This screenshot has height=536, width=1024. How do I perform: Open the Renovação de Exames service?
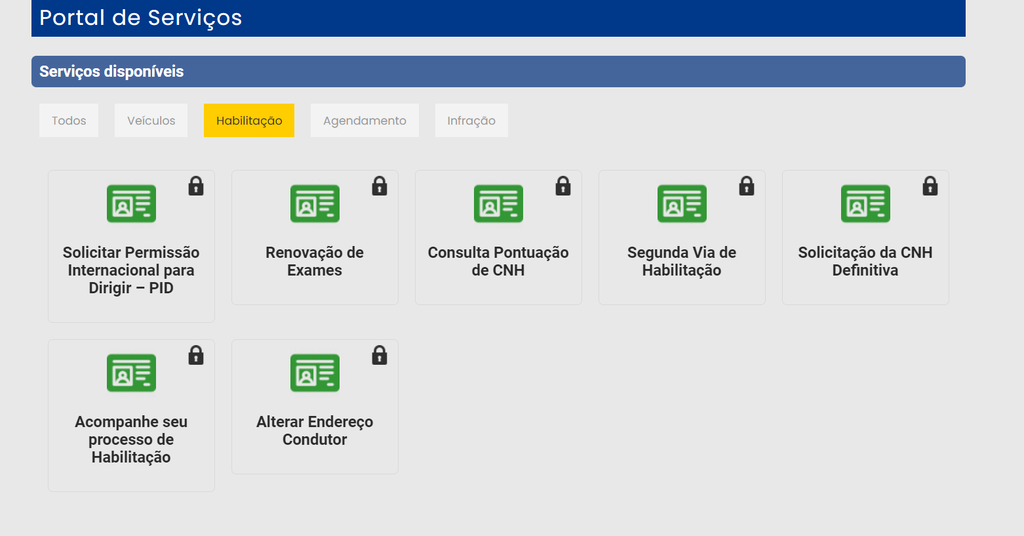pyautogui.click(x=315, y=238)
